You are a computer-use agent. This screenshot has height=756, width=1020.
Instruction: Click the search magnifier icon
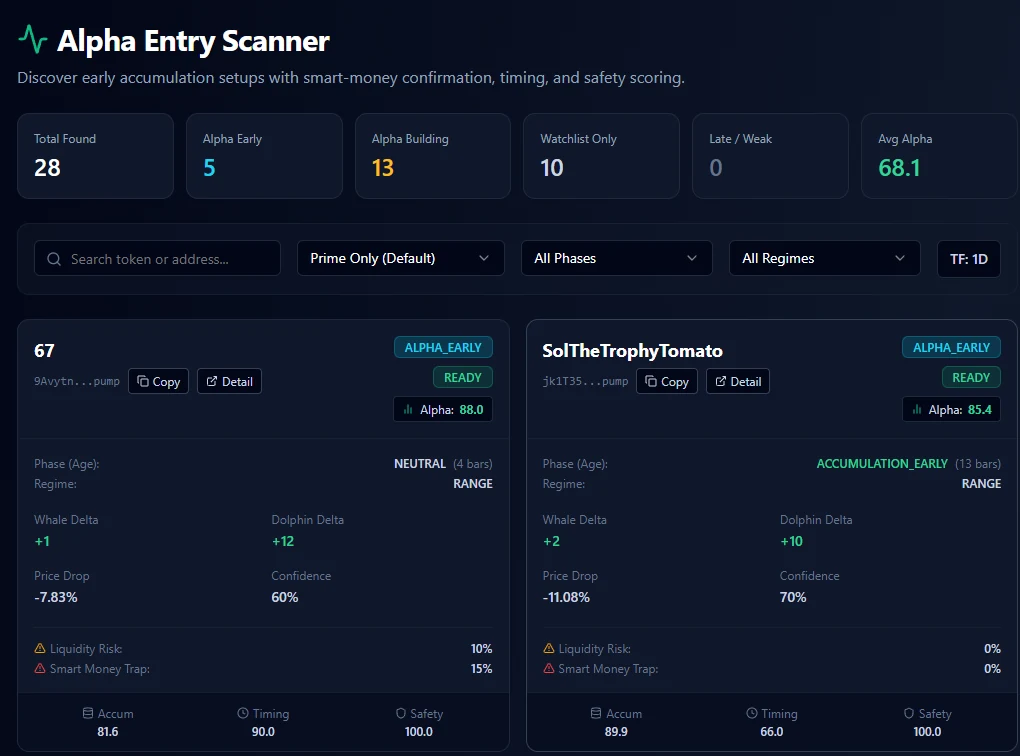tap(54, 259)
